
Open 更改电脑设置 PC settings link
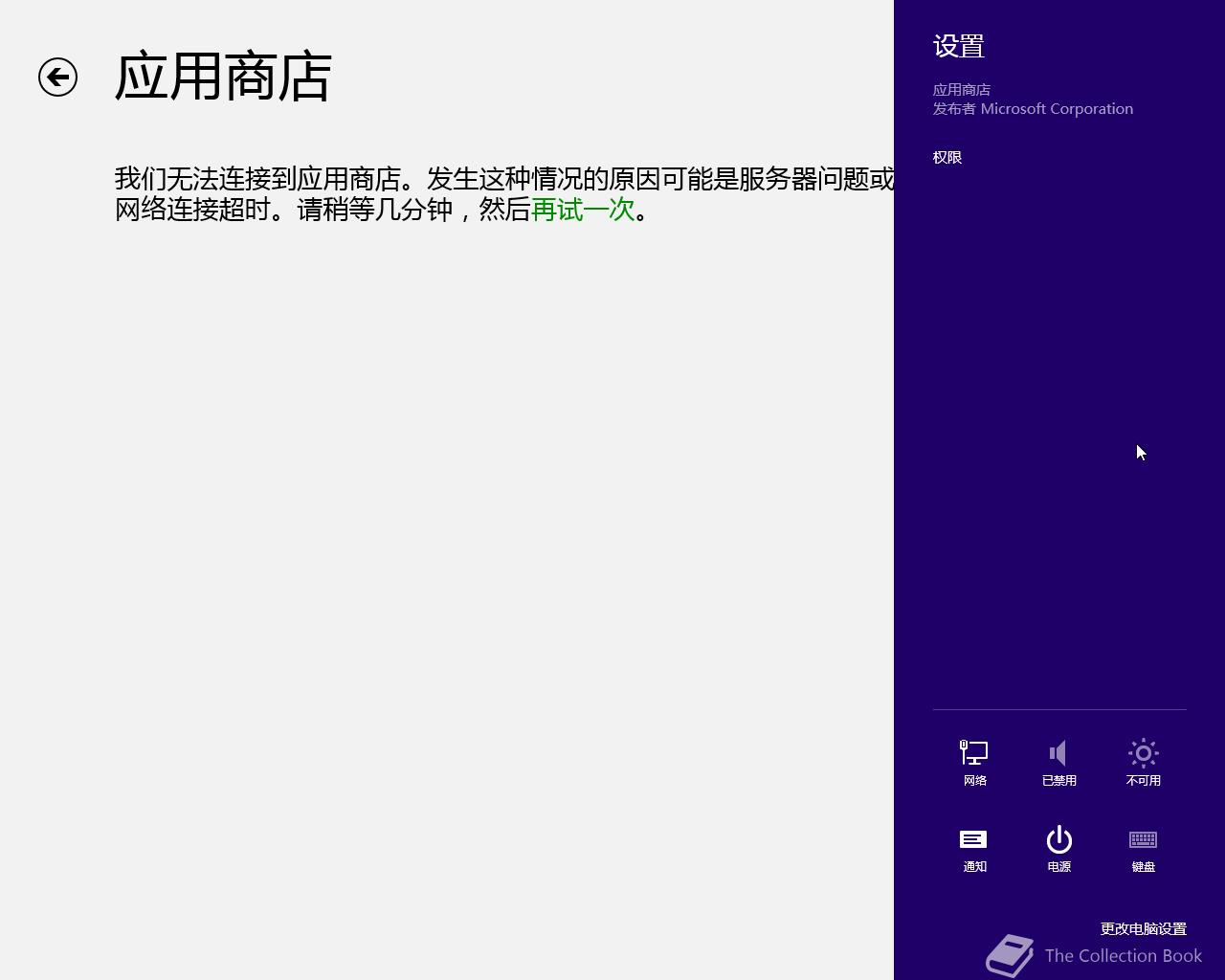point(1143,928)
